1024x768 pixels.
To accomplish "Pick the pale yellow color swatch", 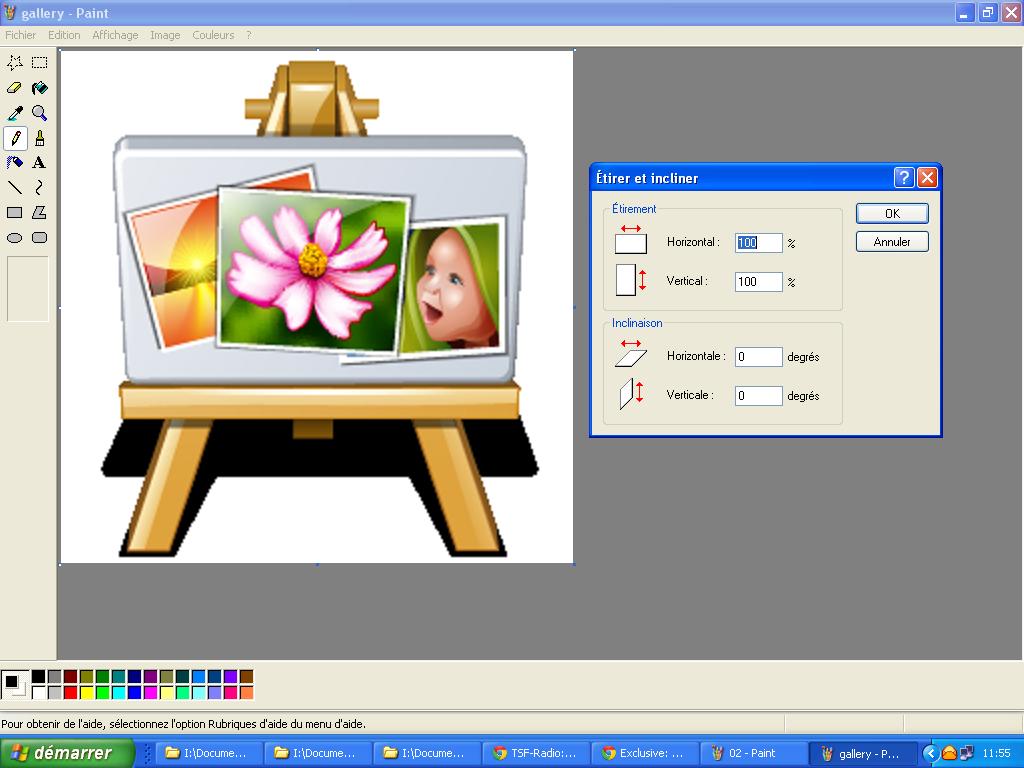I will [x=167, y=692].
